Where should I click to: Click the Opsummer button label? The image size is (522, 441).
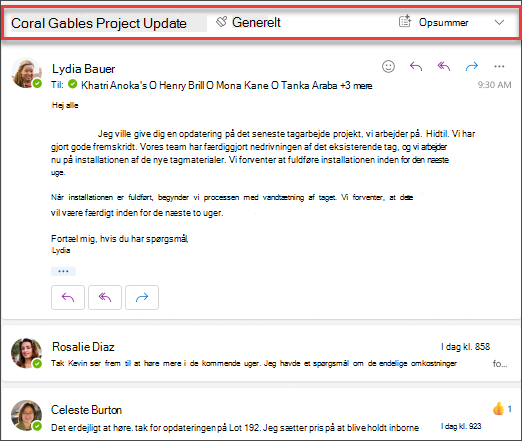pyautogui.click(x=443, y=22)
